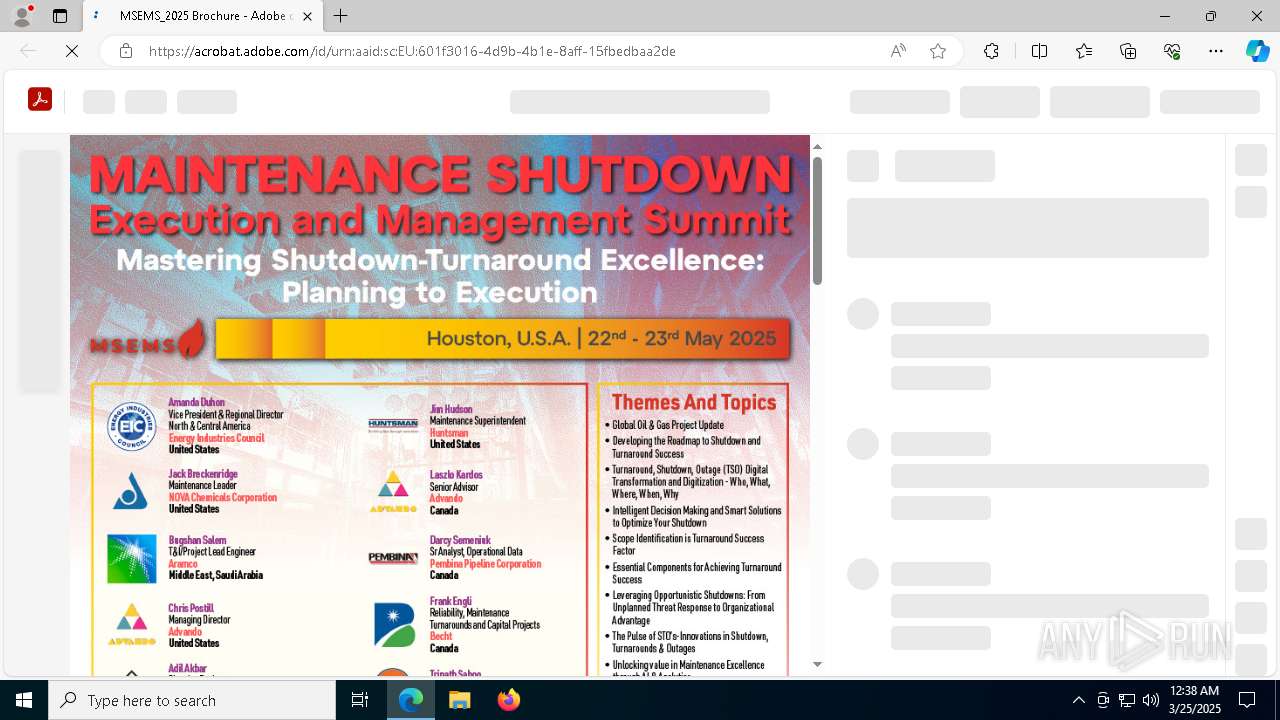Open Copilot sidebar

(1257, 51)
